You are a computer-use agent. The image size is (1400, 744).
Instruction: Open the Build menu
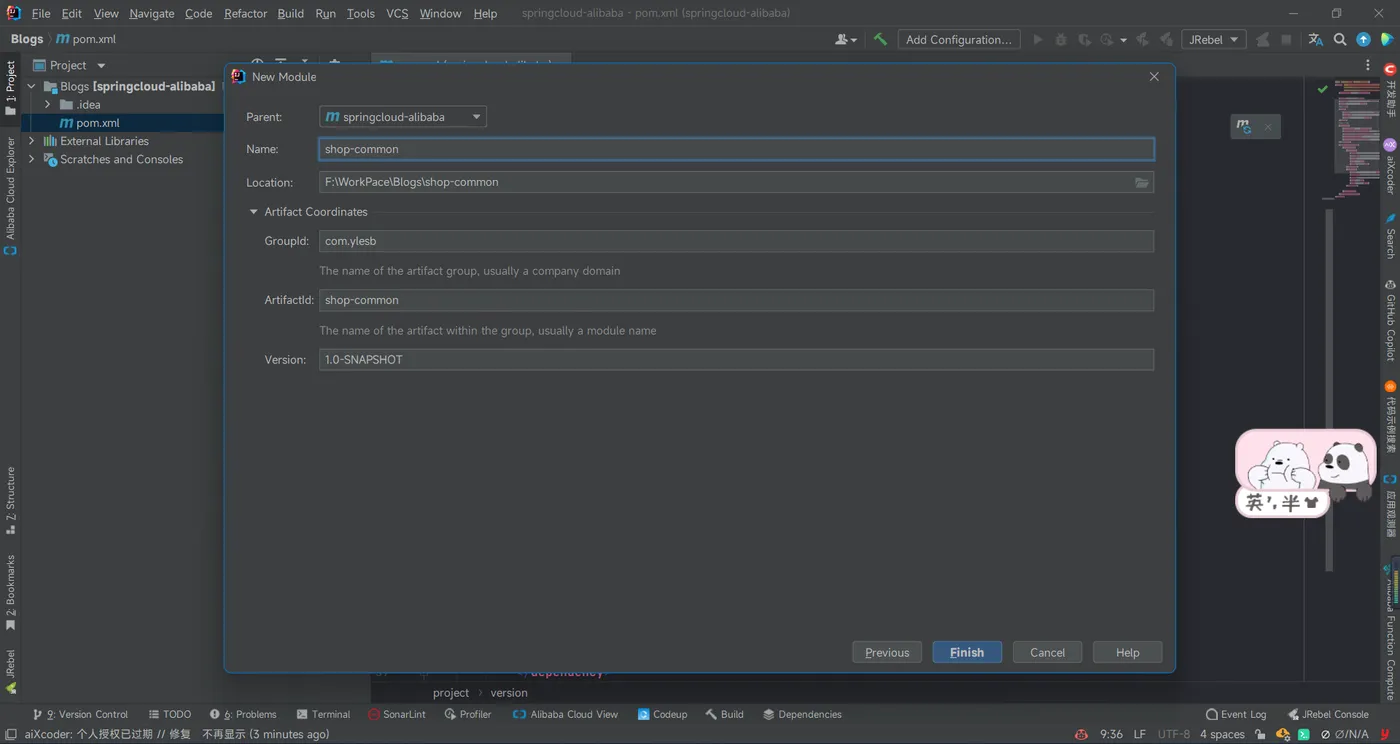[291, 13]
